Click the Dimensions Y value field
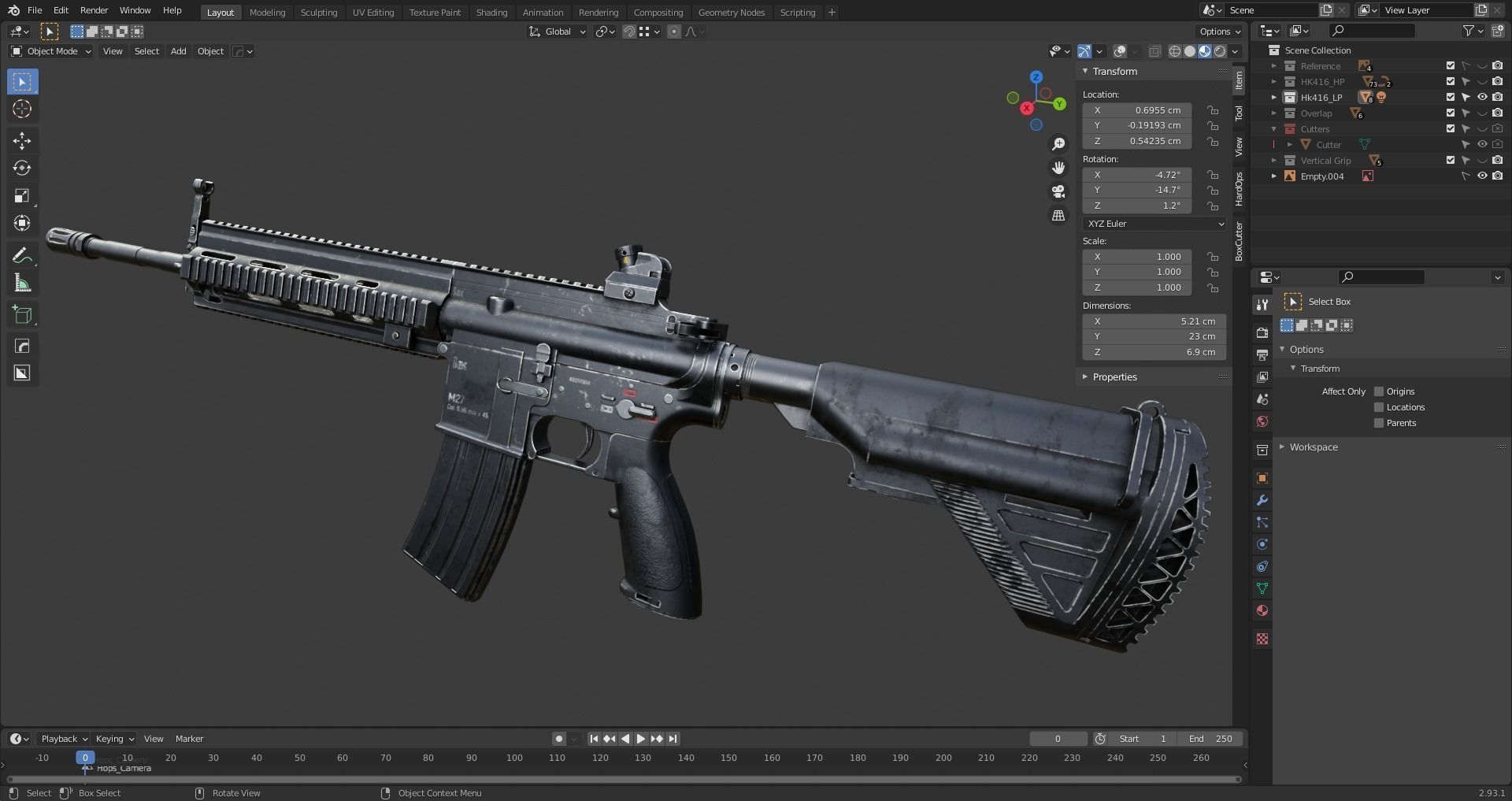 (1154, 336)
